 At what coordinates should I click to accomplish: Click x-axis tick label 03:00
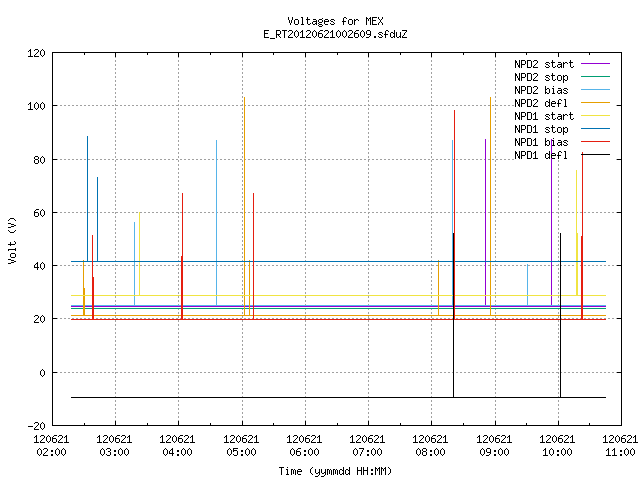[x=115, y=453]
